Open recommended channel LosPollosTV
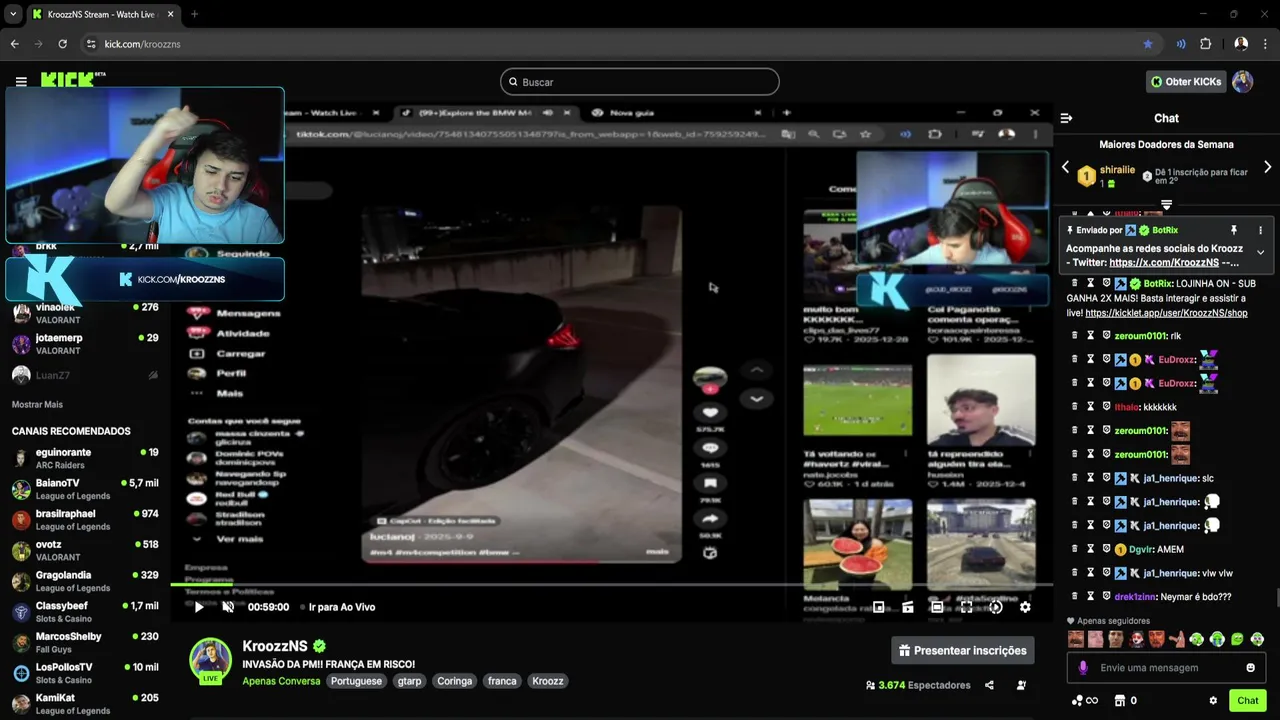Image resolution: width=1280 pixels, height=720 pixels. coord(85,673)
